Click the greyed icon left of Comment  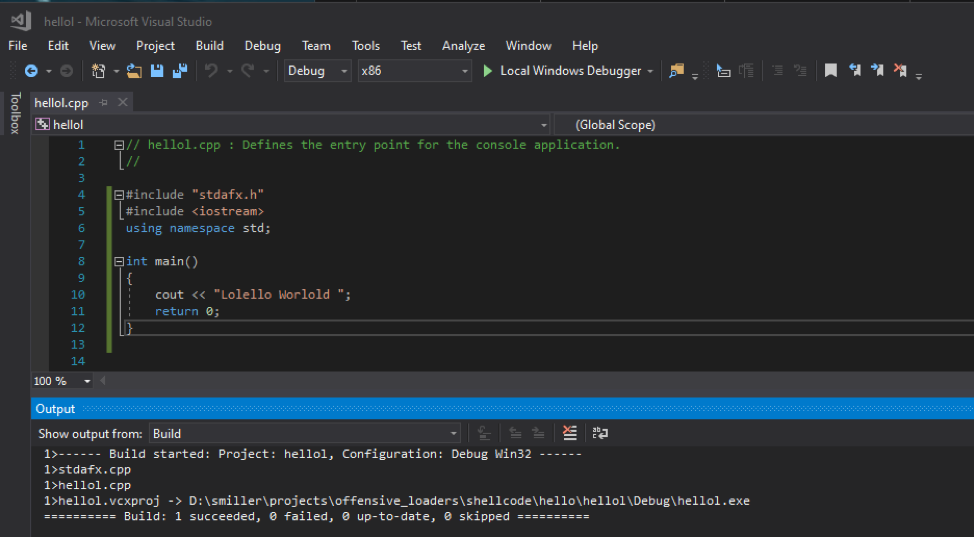[x=746, y=71]
